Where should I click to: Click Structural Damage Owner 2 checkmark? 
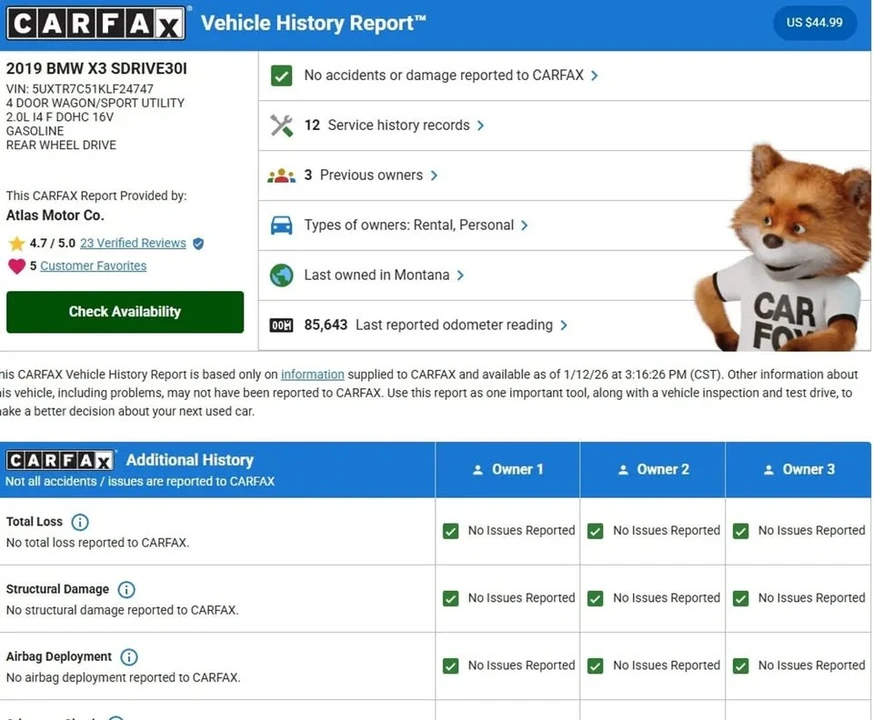coord(595,599)
